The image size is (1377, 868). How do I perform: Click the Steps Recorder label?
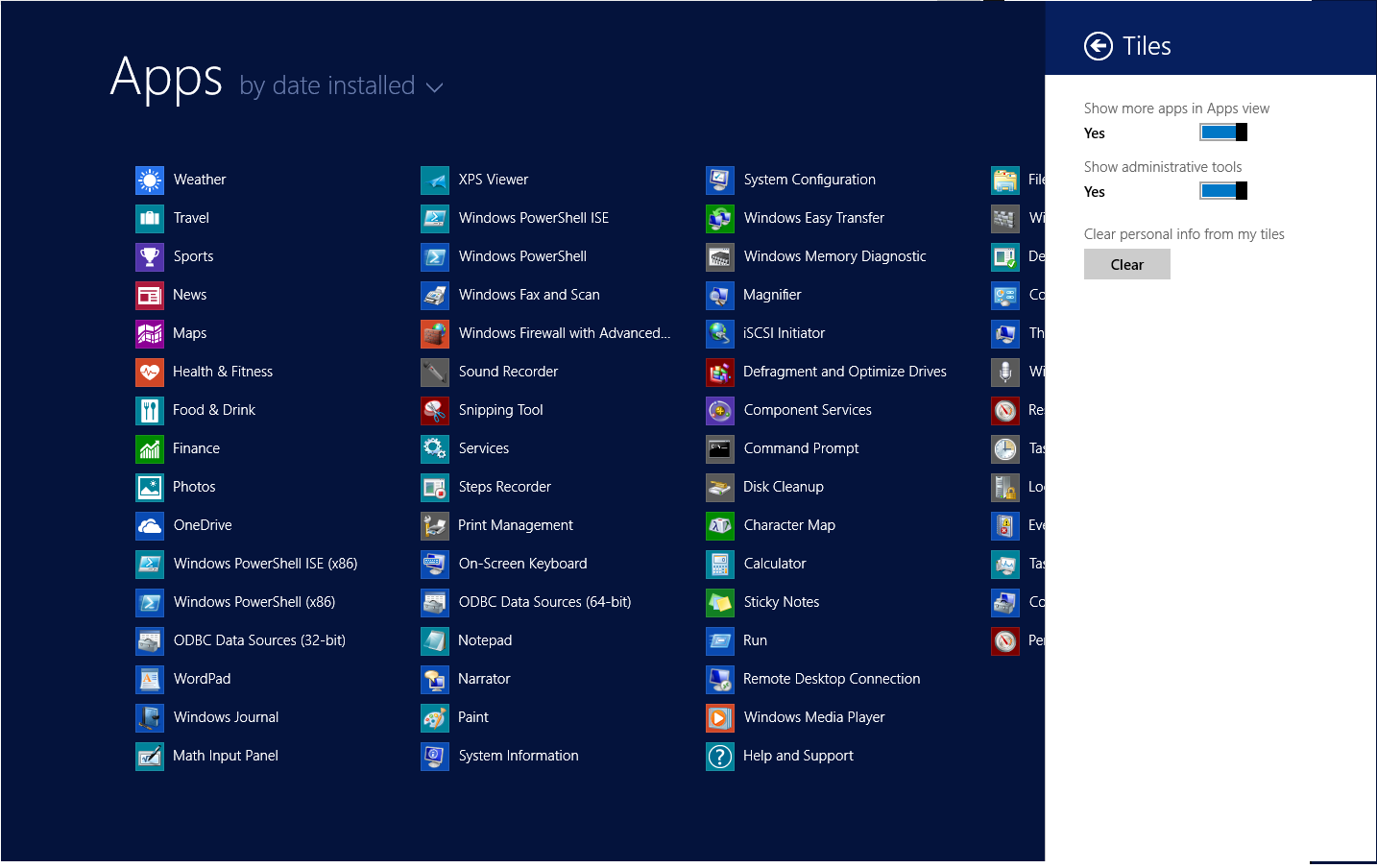tap(505, 487)
